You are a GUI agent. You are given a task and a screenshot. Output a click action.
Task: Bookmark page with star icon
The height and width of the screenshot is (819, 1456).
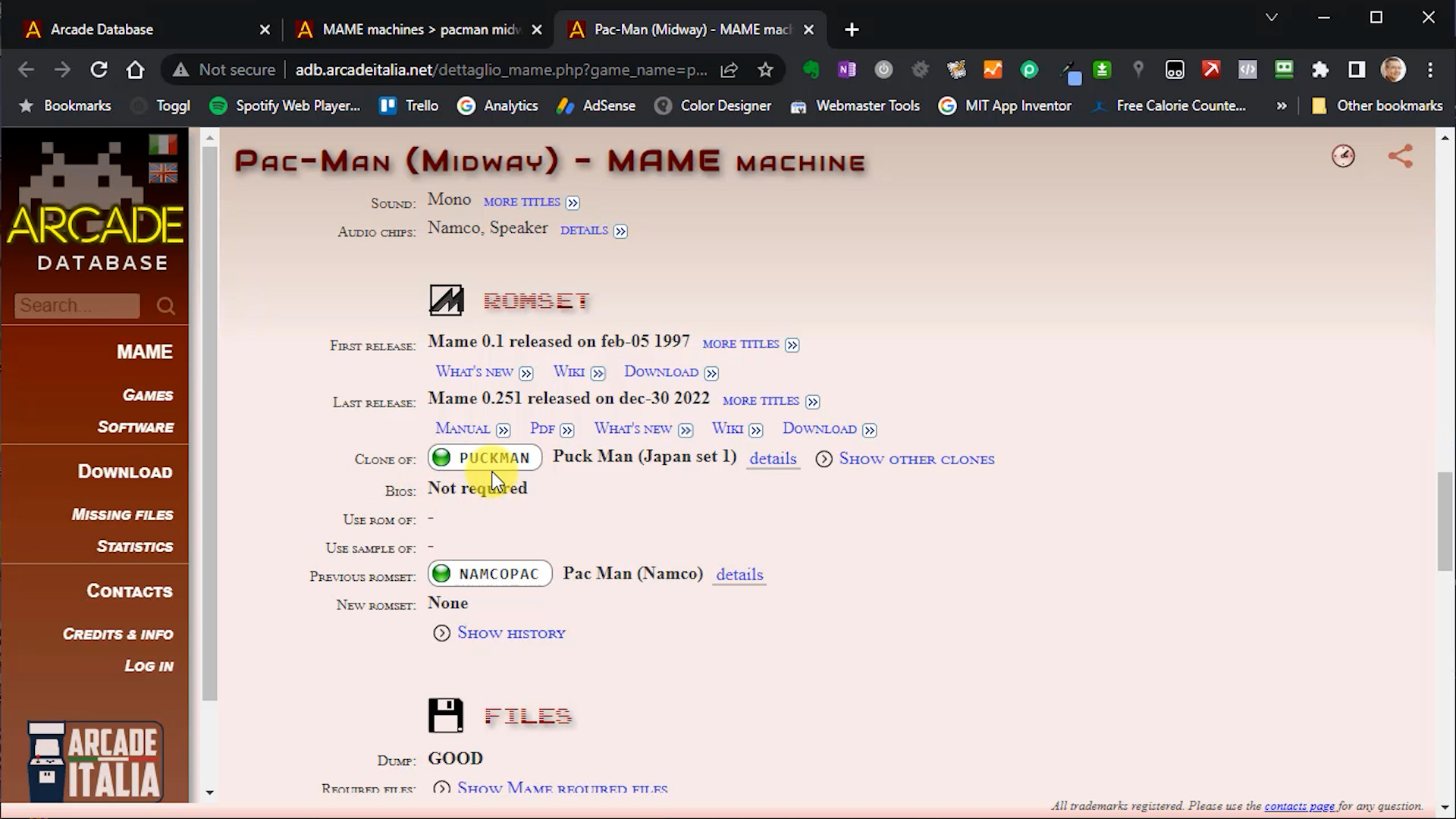[x=765, y=70]
